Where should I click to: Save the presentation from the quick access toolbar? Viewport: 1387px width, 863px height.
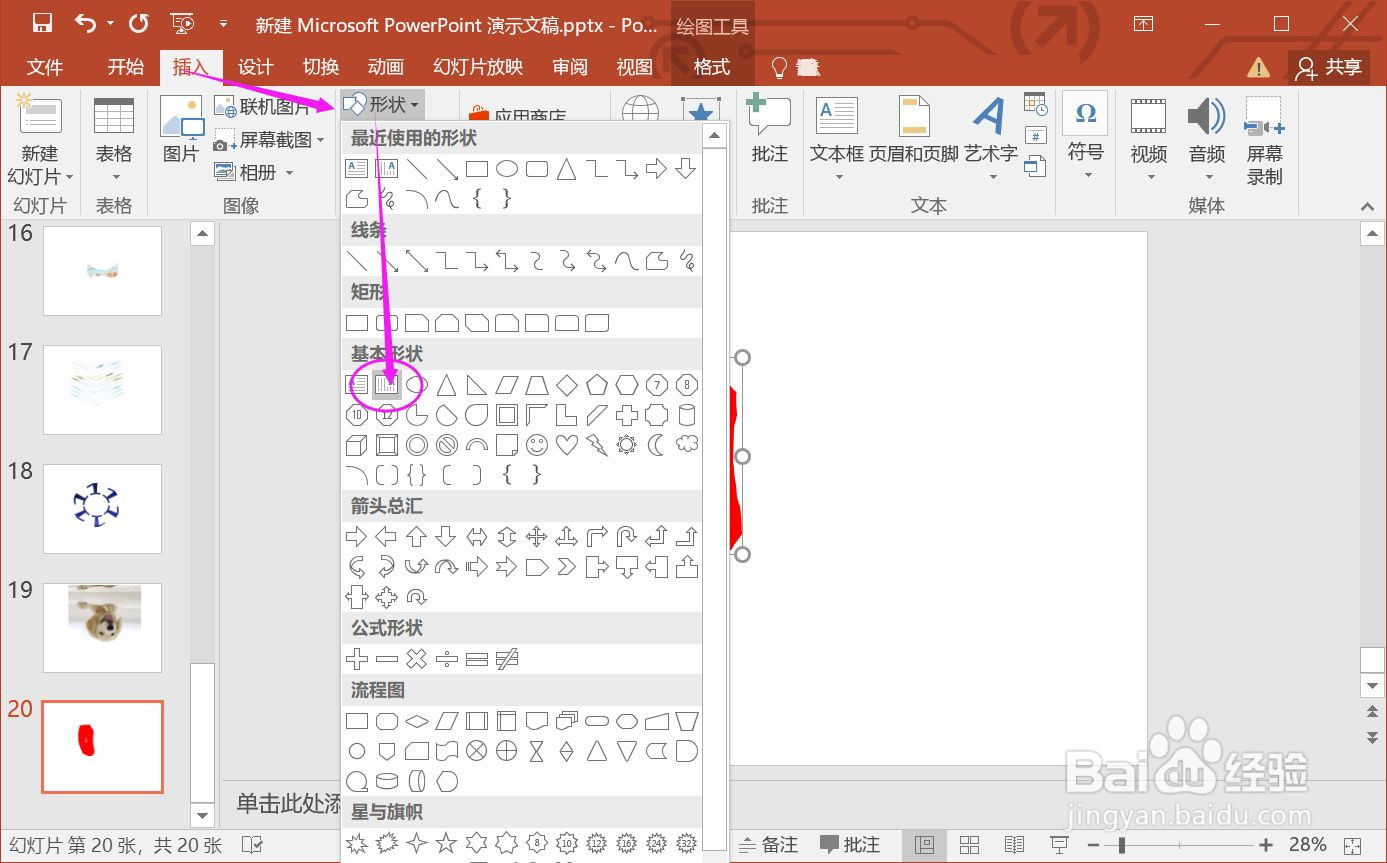(42, 23)
